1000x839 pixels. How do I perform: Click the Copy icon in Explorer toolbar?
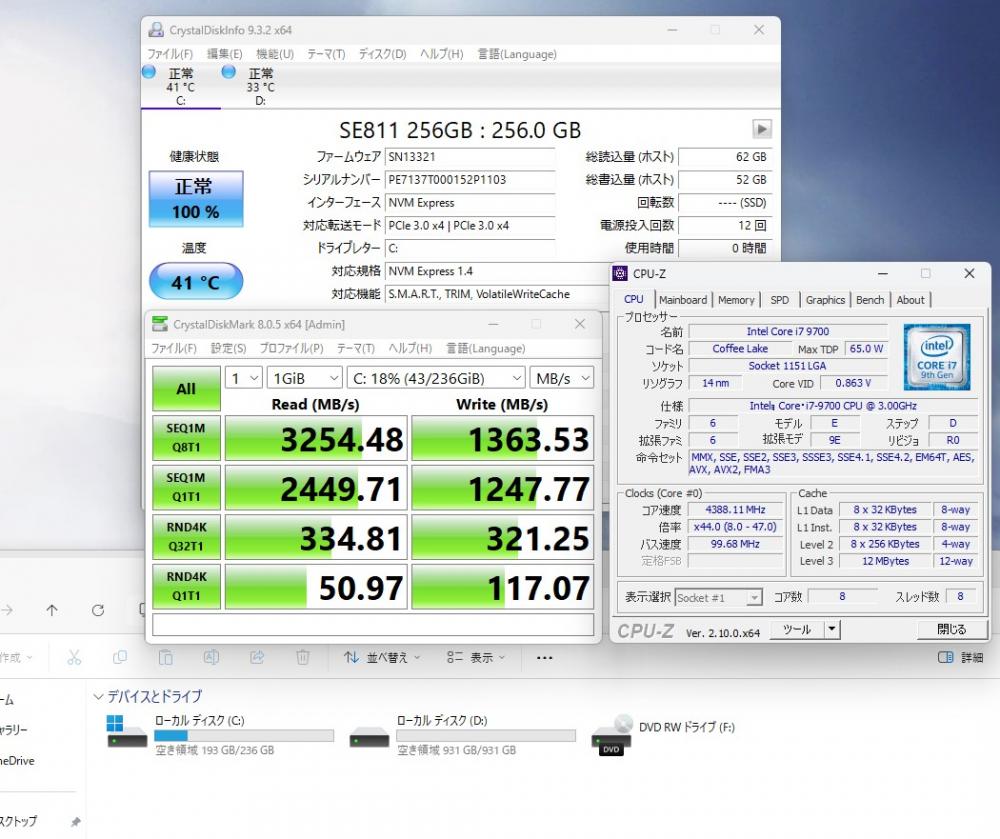119,657
